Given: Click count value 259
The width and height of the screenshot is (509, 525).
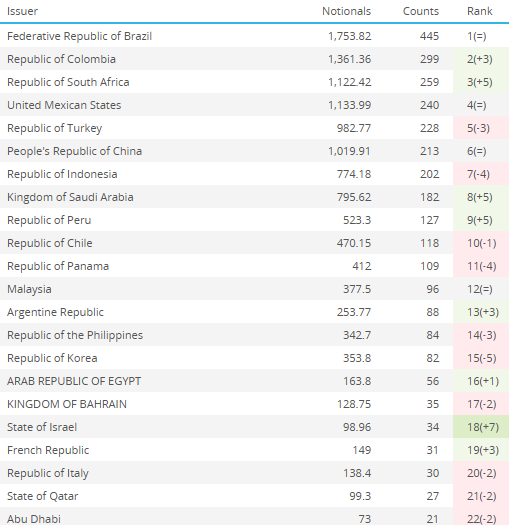Looking at the screenshot, I should point(429,82).
